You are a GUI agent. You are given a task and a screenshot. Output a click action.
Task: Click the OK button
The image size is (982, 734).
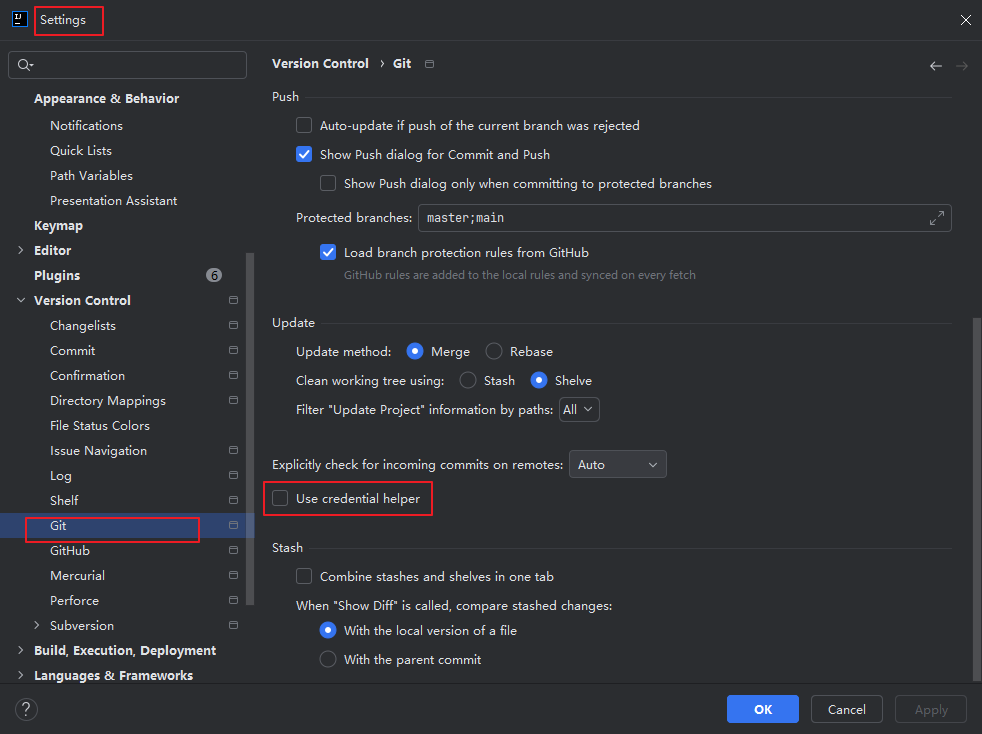(762, 709)
